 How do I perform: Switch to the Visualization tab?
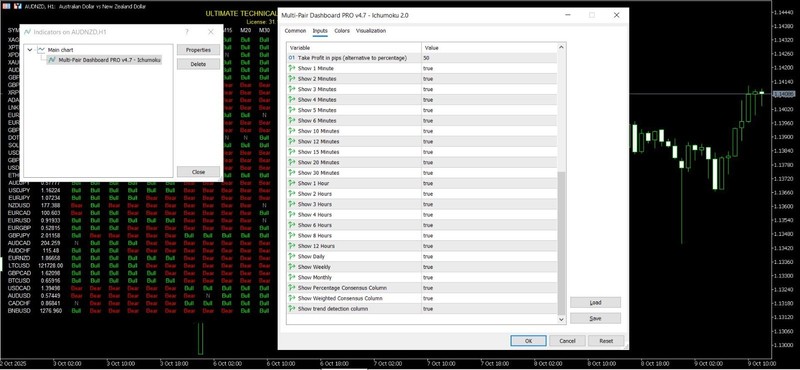(371, 31)
